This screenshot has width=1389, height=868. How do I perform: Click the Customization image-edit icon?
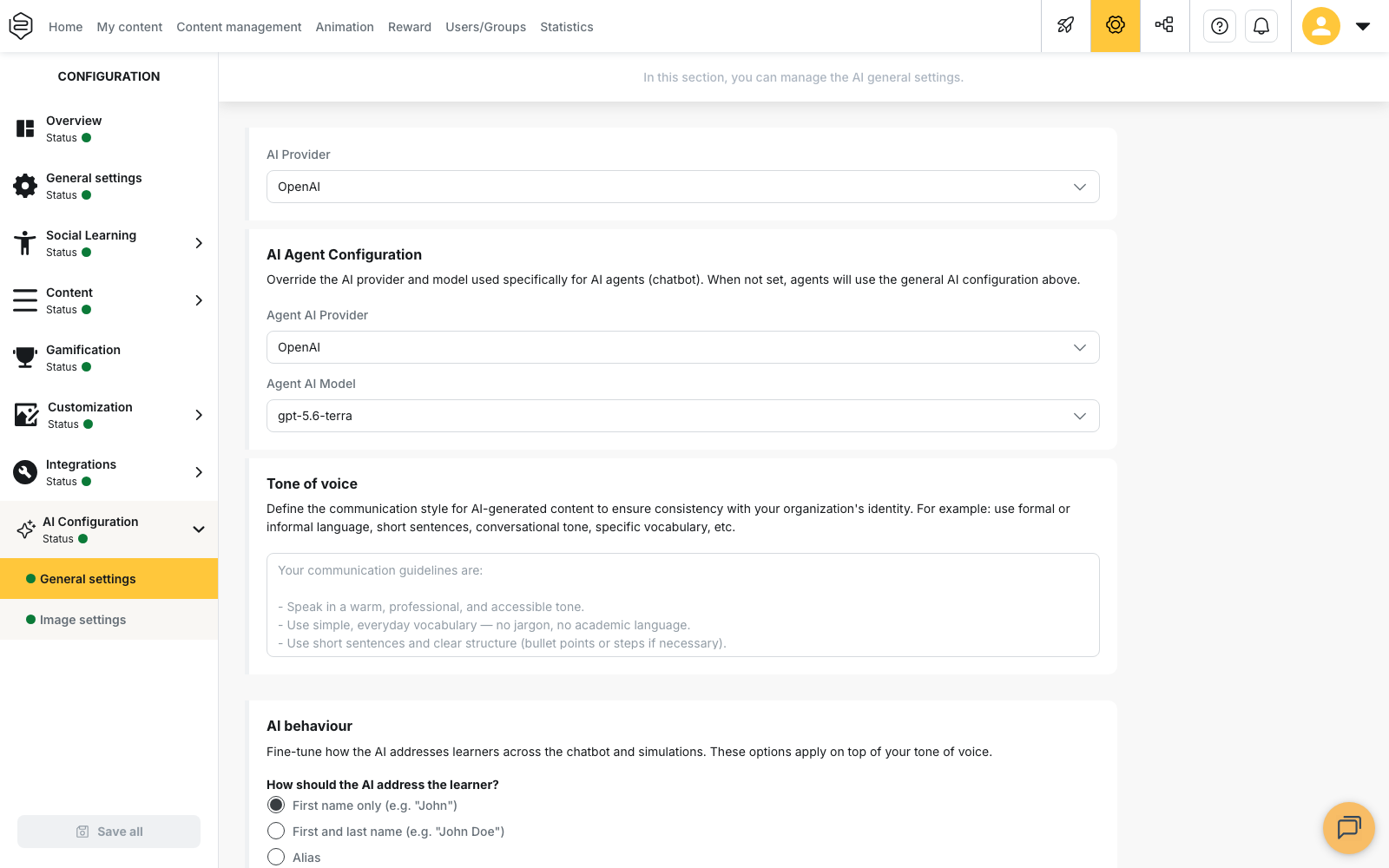point(26,415)
